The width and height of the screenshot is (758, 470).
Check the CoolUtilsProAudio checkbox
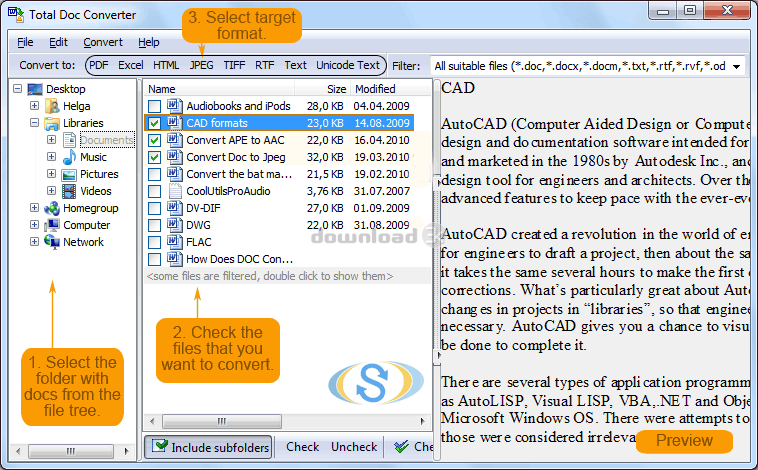[x=155, y=191]
